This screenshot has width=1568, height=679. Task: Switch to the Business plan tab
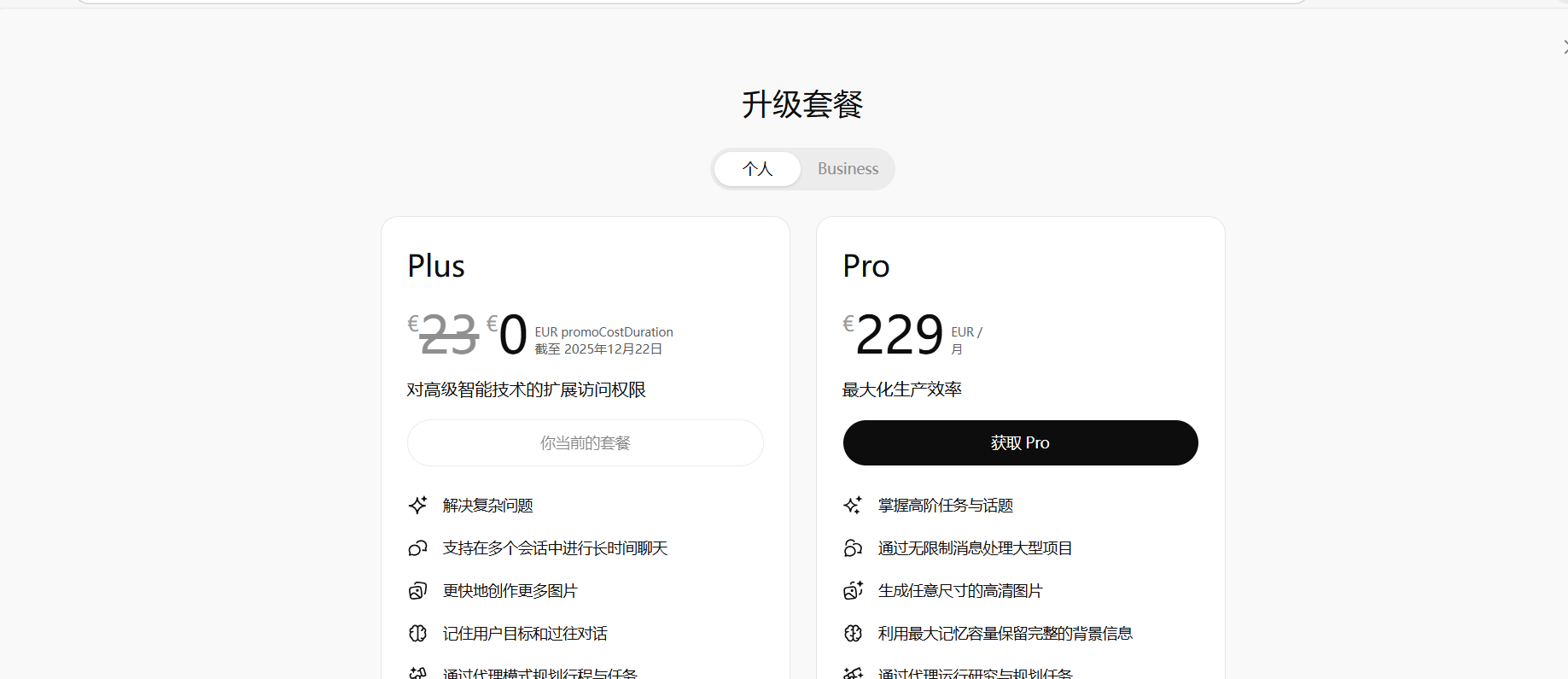point(848,169)
